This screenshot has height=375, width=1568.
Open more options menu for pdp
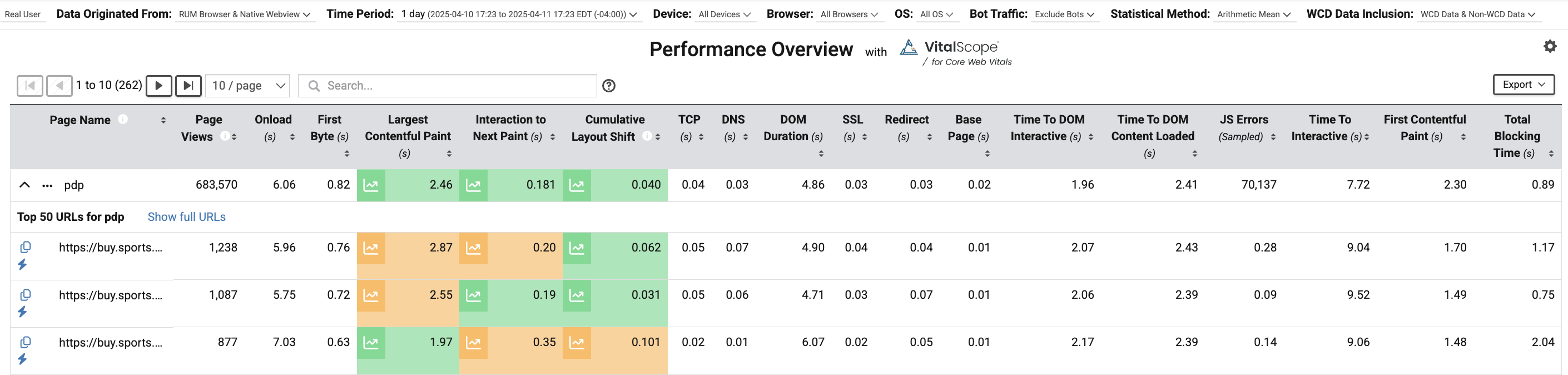[x=47, y=186]
